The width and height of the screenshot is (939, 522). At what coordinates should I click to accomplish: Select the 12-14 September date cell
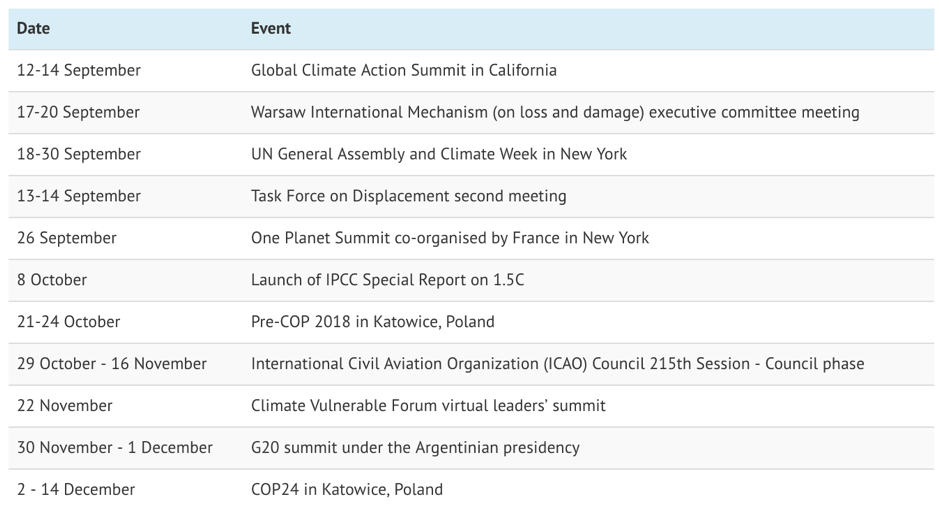pos(79,70)
